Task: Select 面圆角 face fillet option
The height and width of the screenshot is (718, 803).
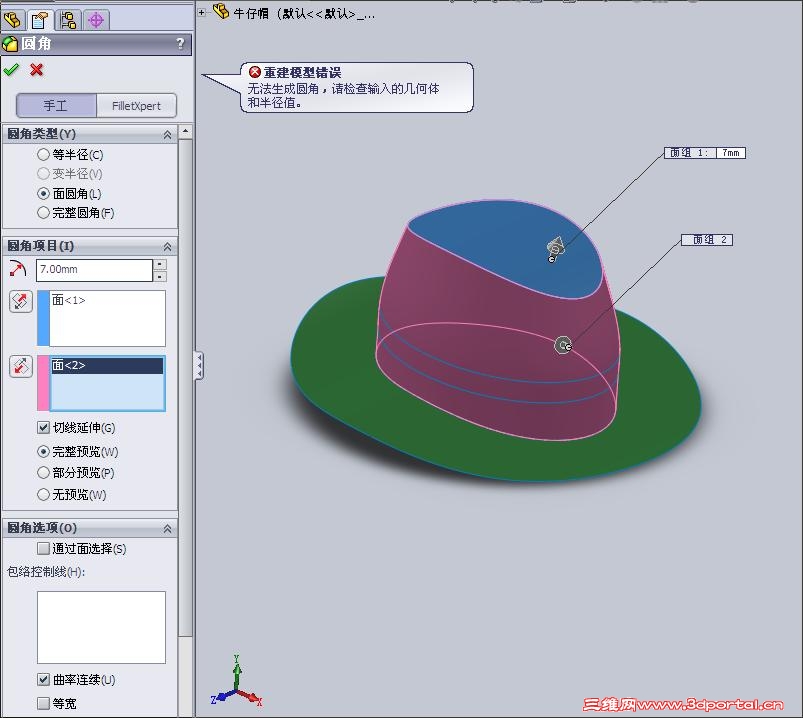Action: [44, 194]
